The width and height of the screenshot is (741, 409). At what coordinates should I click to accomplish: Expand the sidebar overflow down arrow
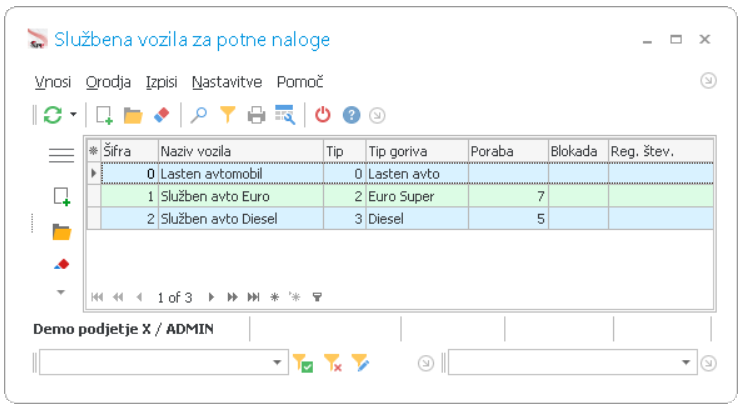(60, 292)
